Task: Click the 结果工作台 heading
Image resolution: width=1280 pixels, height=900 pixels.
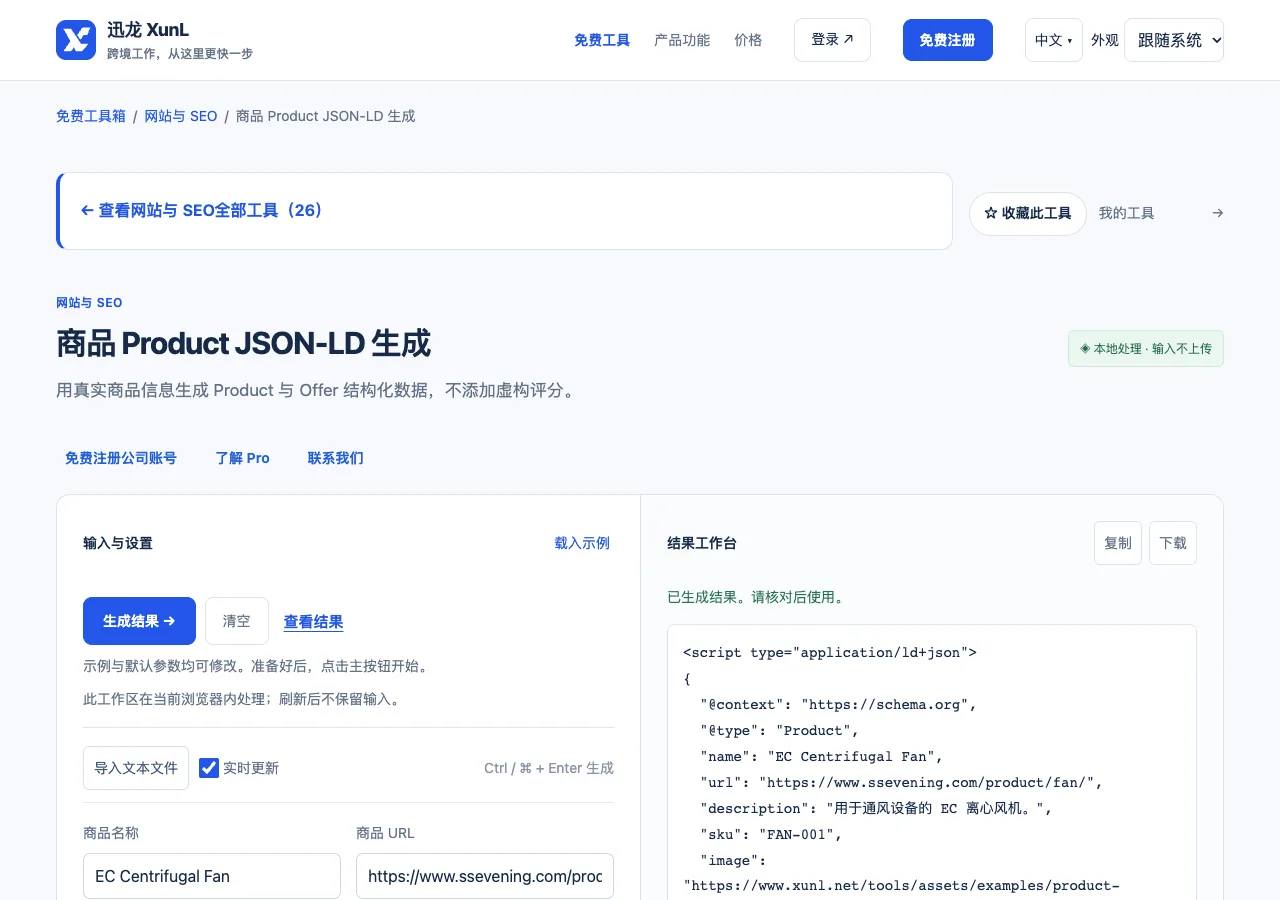Action: pyautogui.click(x=702, y=543)
